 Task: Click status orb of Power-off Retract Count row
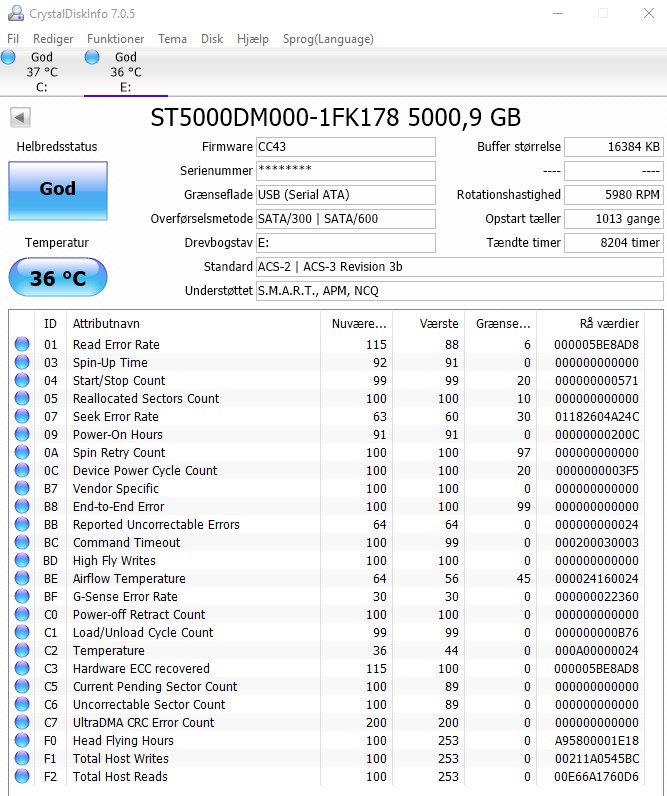click(22, 614)
